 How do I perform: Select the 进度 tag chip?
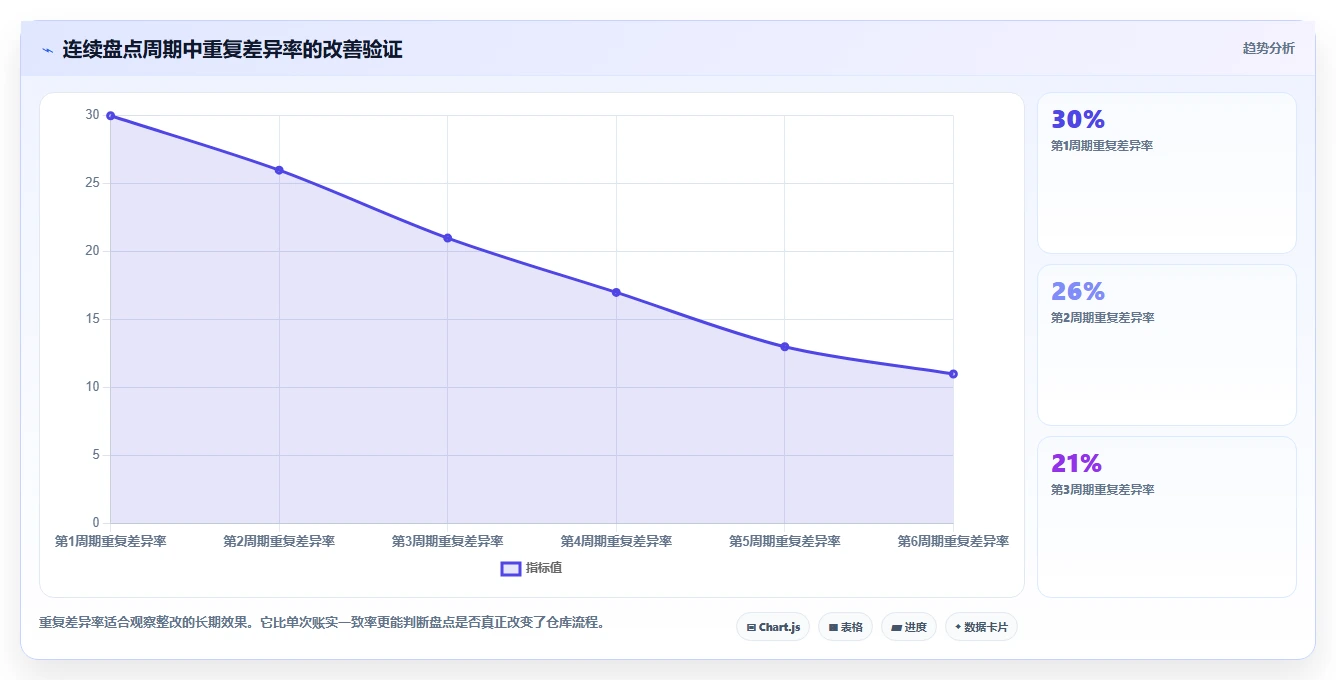click(x=909, y=627)
